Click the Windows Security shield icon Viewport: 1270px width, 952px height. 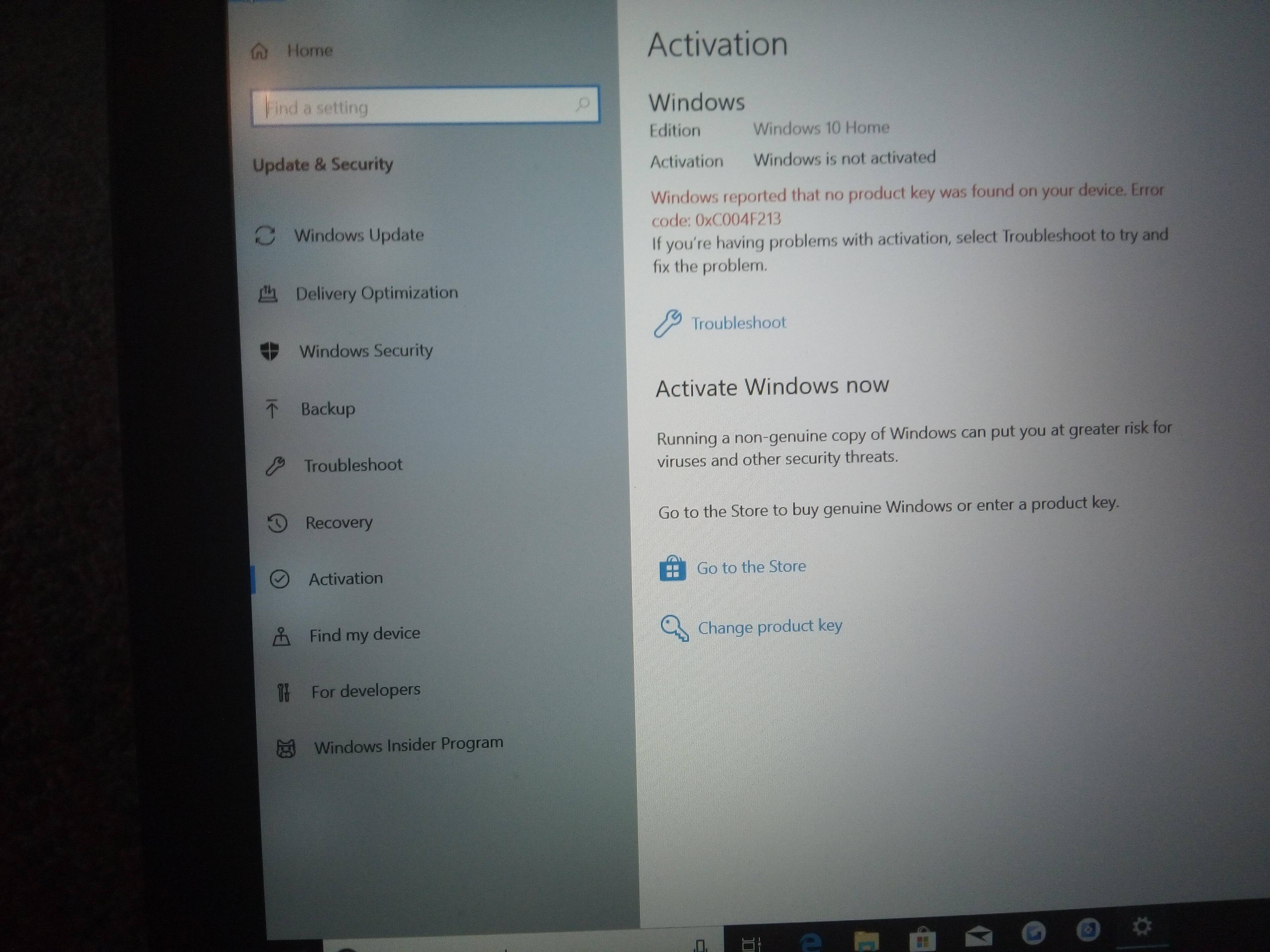(x=269, y=351)
